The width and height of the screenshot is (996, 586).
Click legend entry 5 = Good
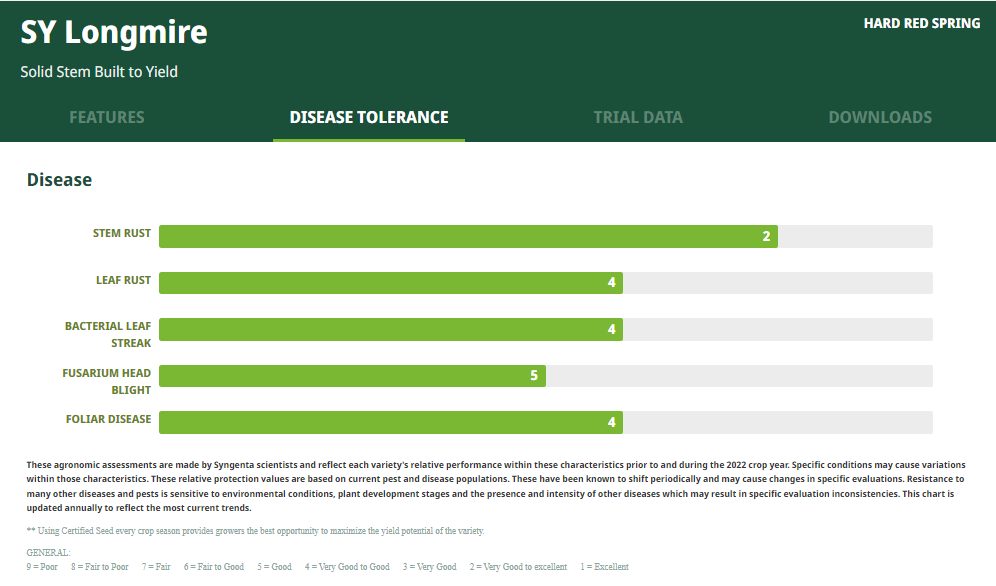coord(274,567)
